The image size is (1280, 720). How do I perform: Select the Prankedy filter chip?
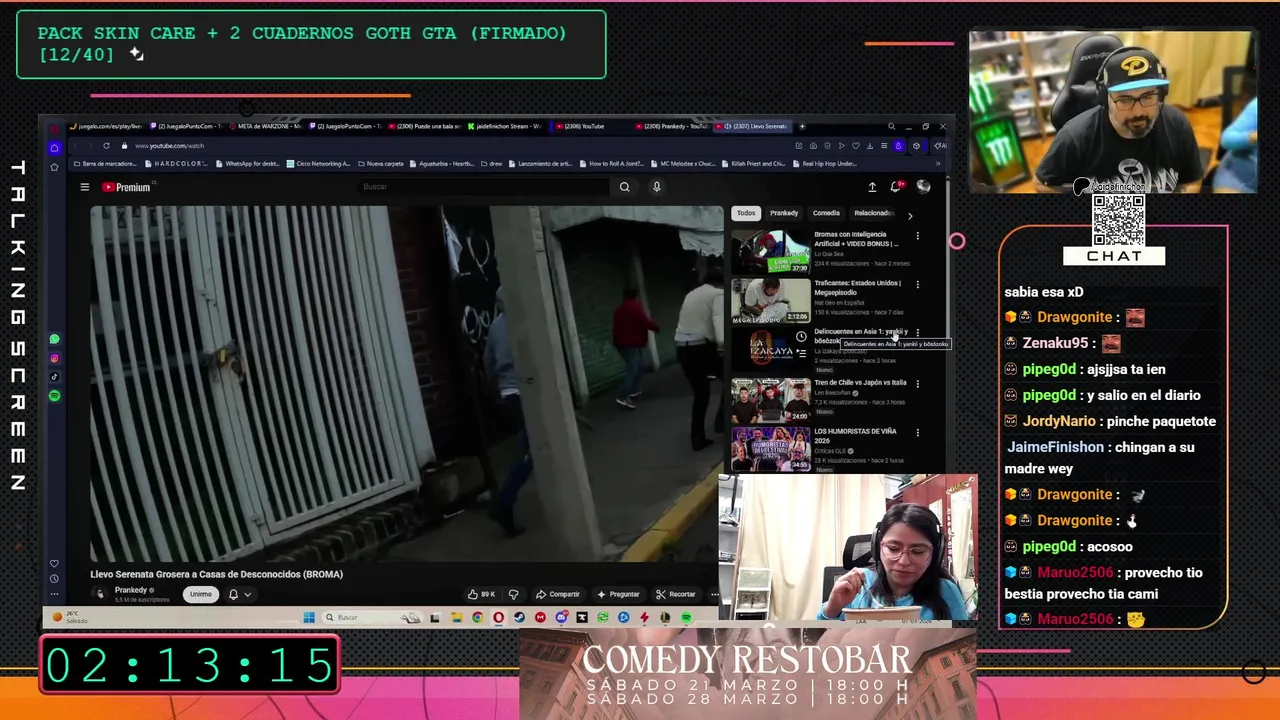coord(784,213)
